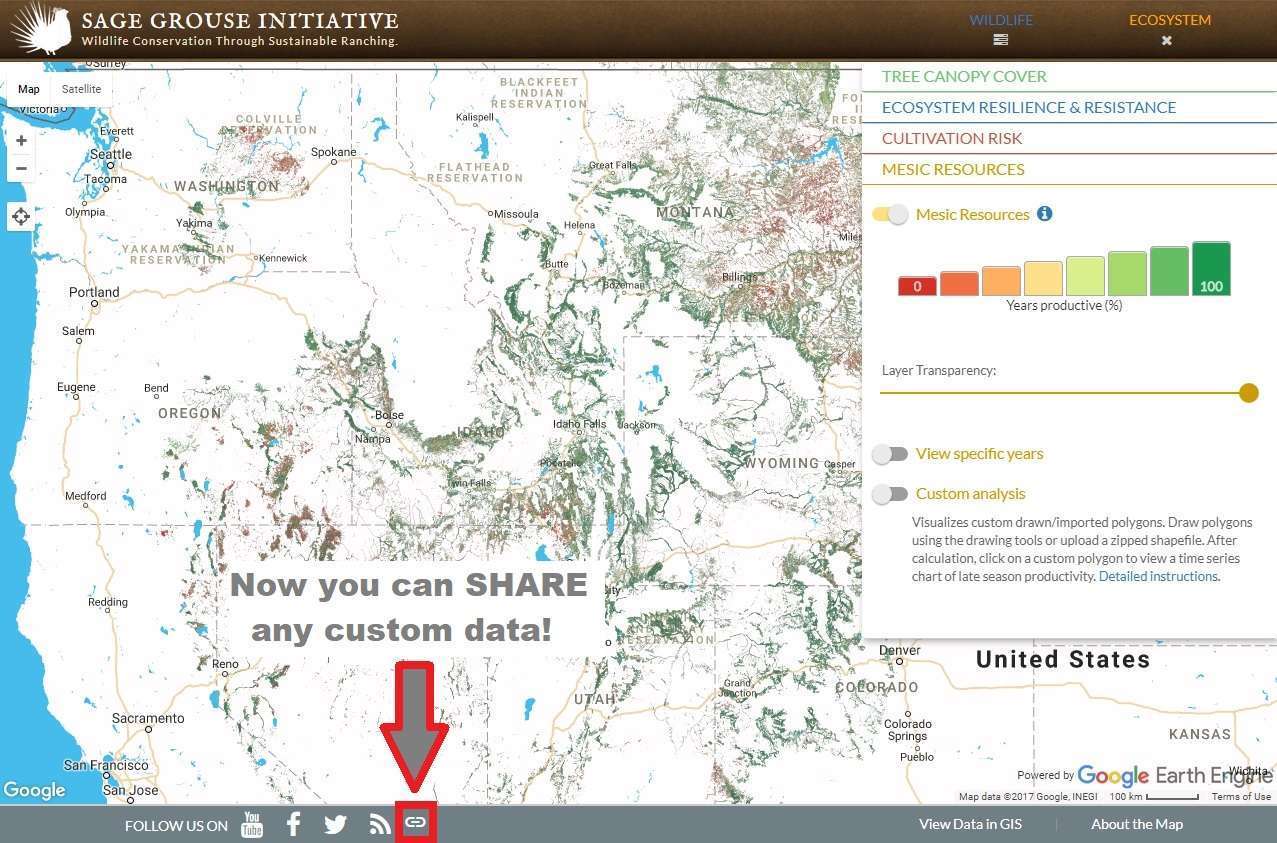Enable the Custom analysis switch
1277x843 pixels.
click(x=890, y=494)
